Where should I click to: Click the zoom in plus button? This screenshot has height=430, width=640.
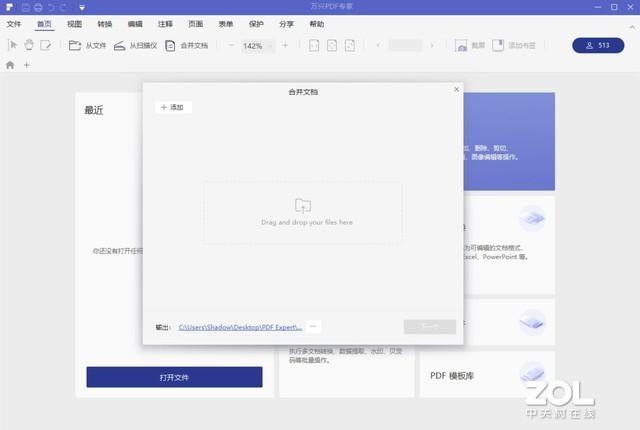(285, 45)
